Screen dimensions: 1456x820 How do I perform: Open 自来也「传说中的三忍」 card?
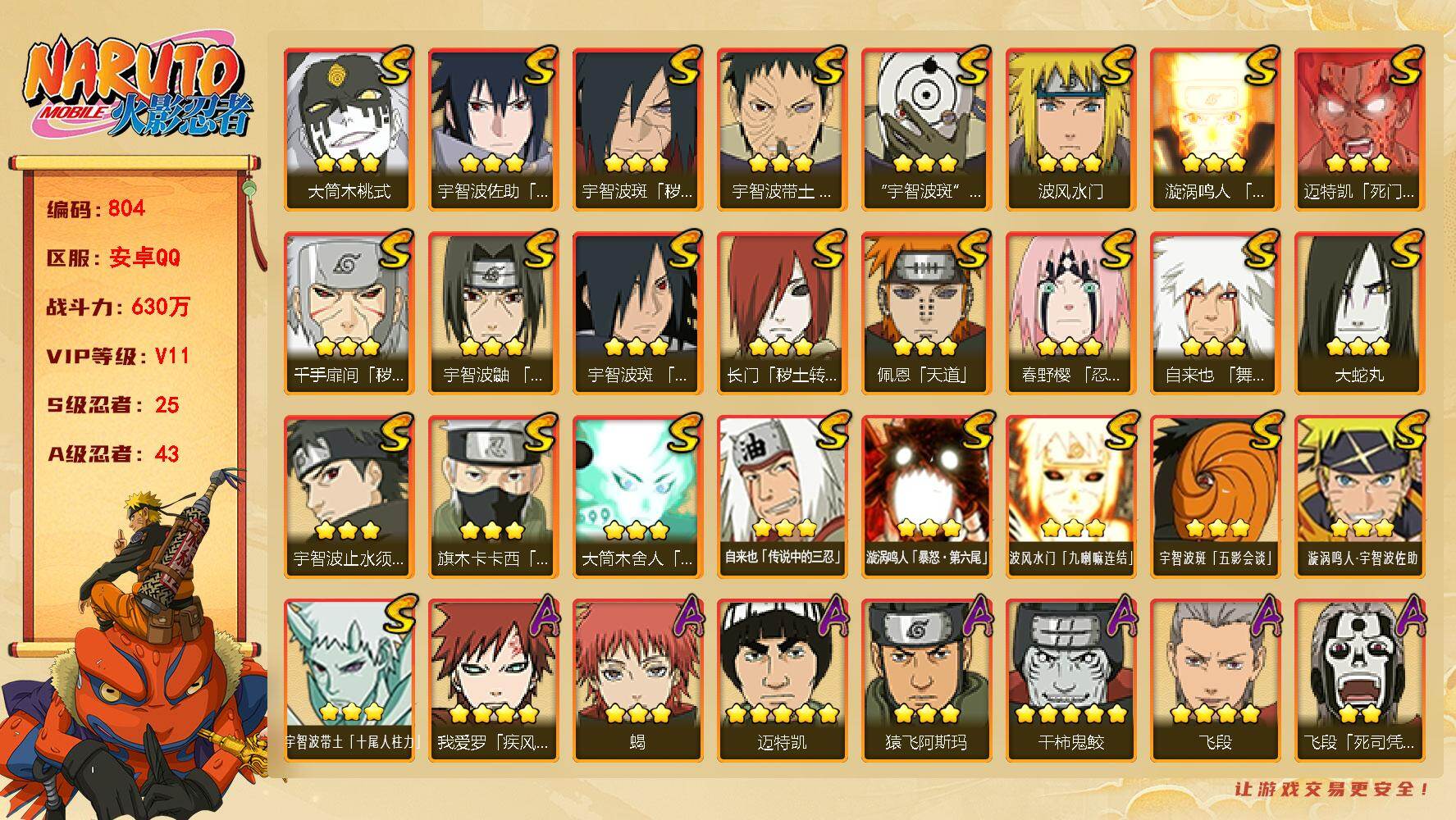tap(782, 497)
